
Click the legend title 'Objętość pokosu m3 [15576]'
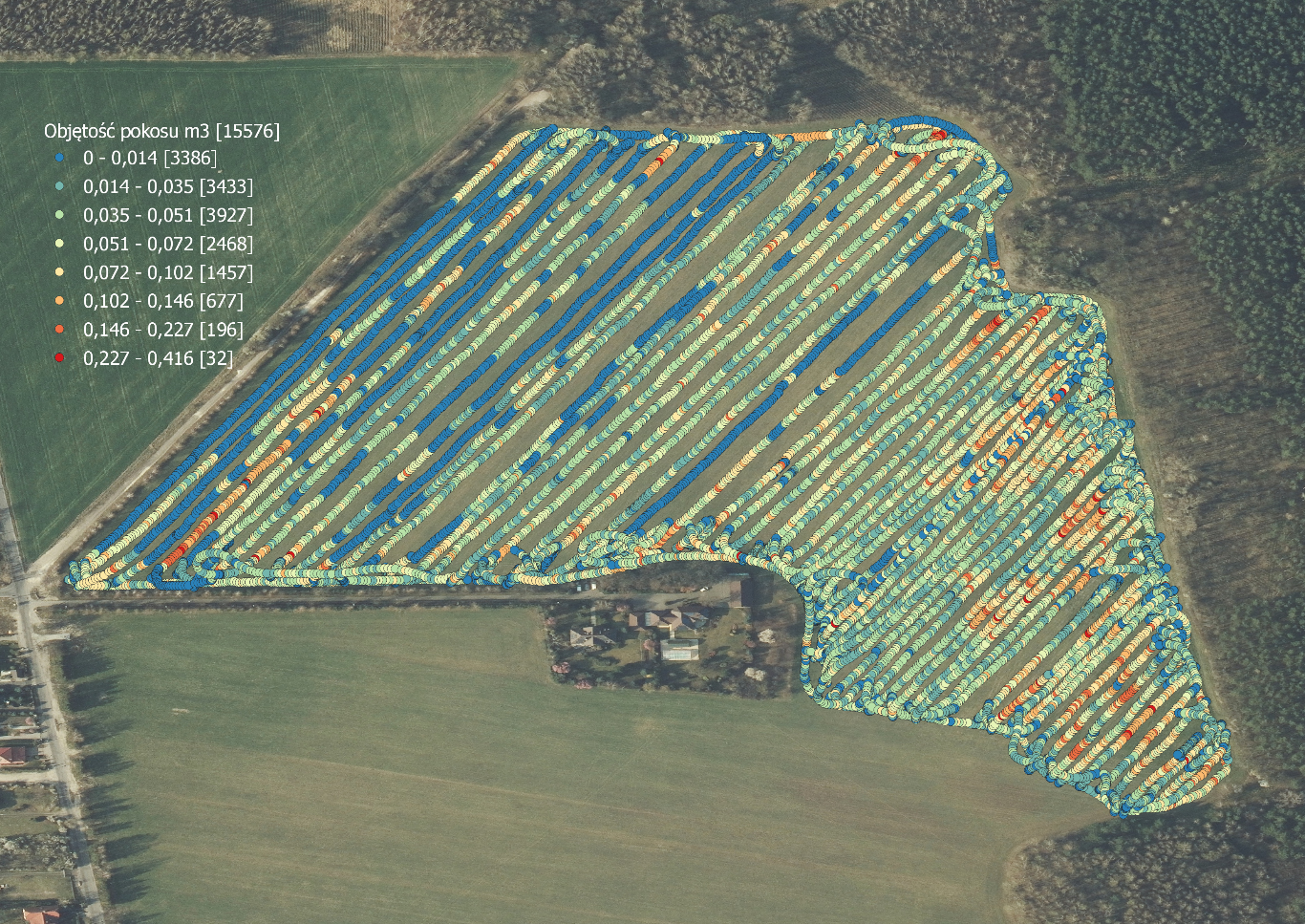(162, 132)
